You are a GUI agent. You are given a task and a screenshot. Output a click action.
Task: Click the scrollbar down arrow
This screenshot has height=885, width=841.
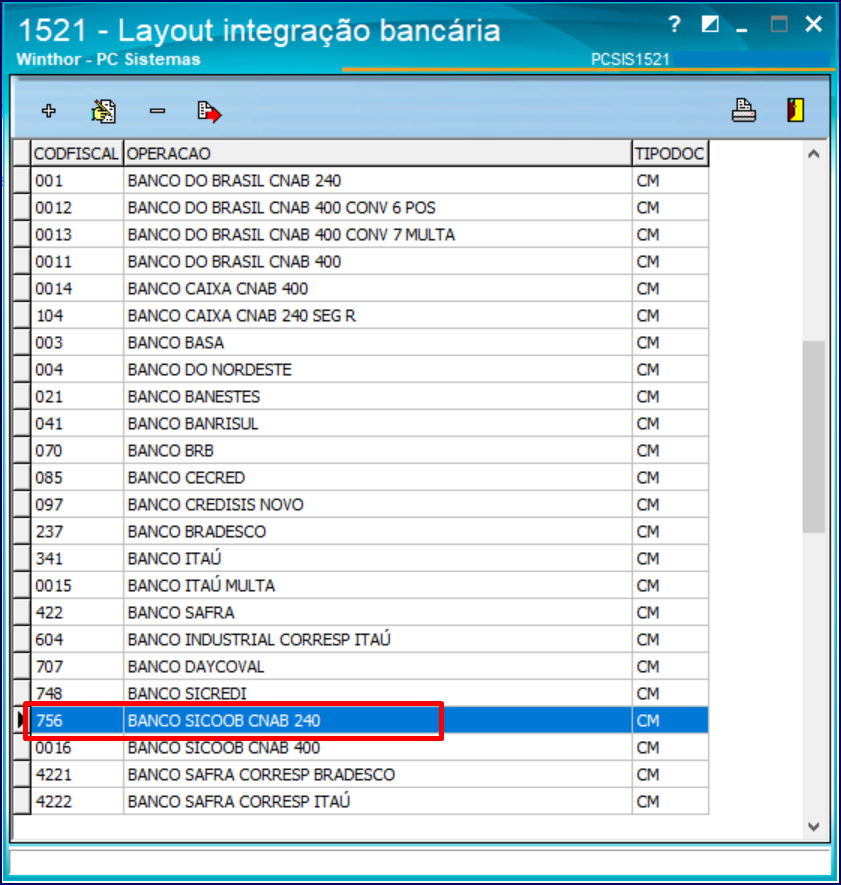(x=813, y=827)
